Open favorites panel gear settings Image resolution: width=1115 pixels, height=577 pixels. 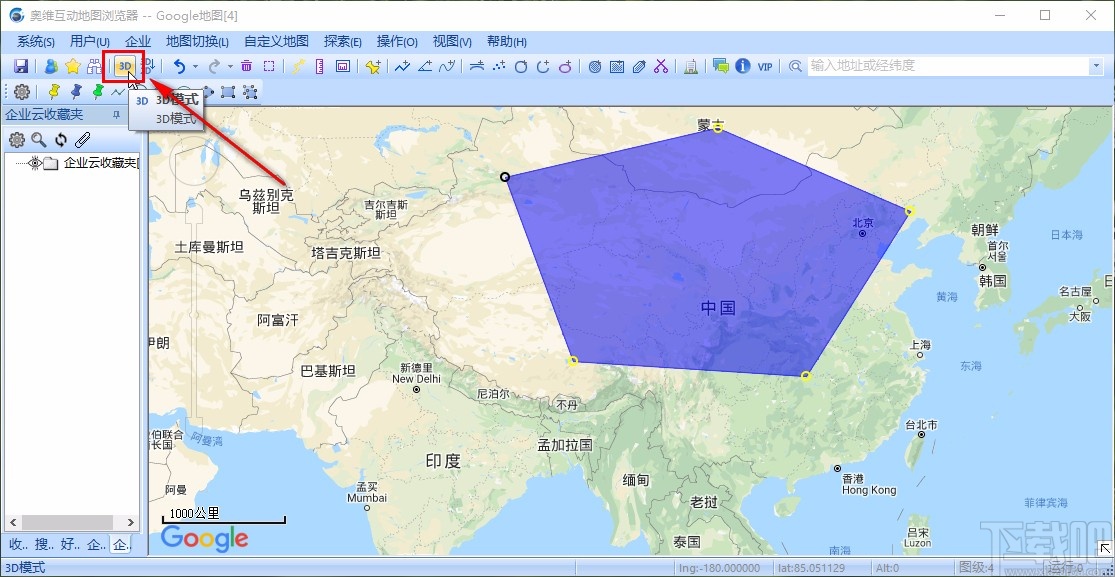click(x=16, y=140)
